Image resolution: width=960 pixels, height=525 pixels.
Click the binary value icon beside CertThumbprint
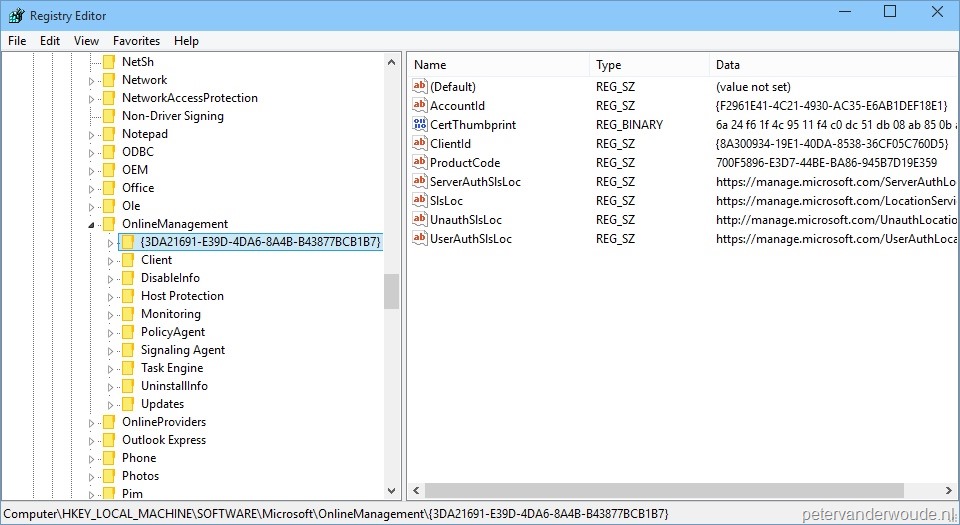click(419, 124)
